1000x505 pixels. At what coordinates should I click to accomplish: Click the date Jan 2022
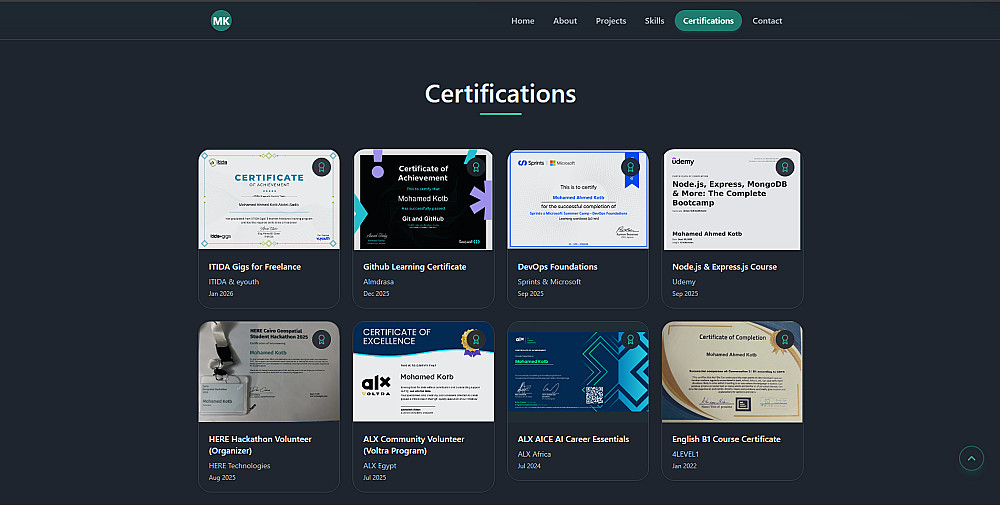684,466
